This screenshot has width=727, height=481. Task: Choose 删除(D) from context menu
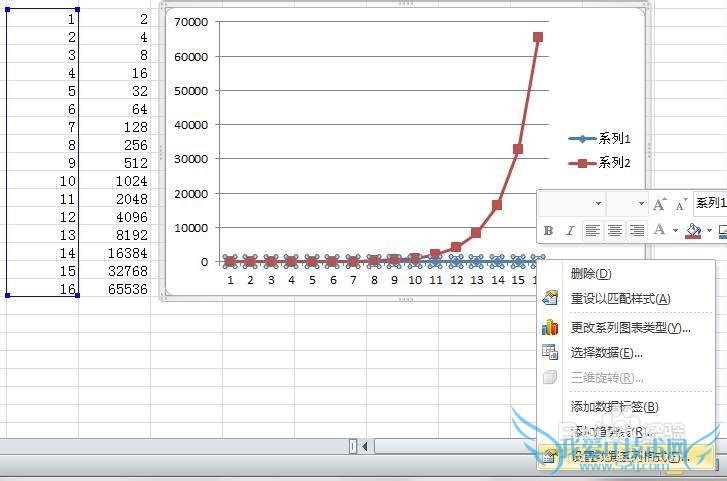coord(625,274)
